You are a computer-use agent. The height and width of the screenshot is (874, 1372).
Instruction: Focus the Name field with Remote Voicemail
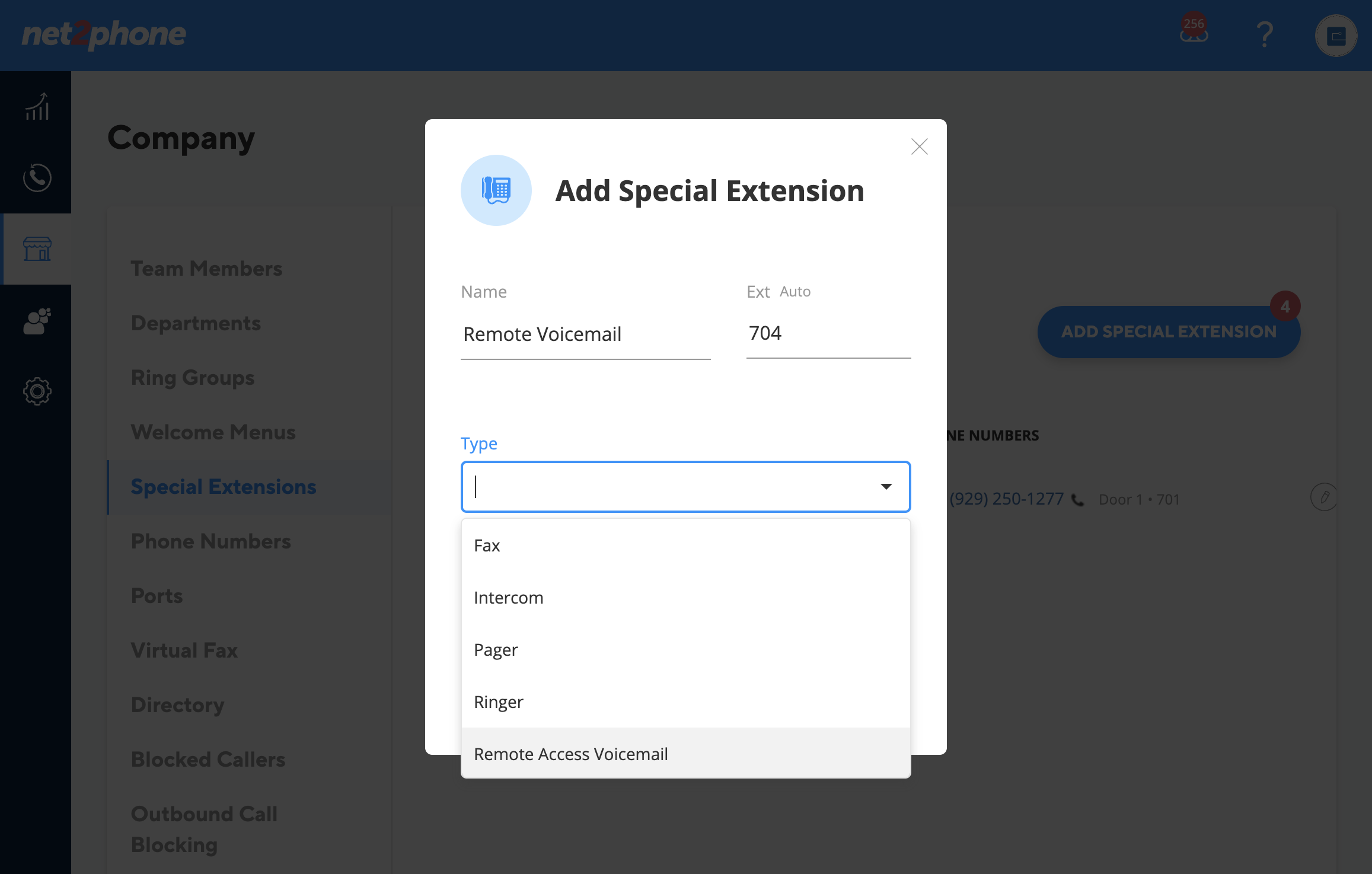pyautogui.click(x=585, y=334)
